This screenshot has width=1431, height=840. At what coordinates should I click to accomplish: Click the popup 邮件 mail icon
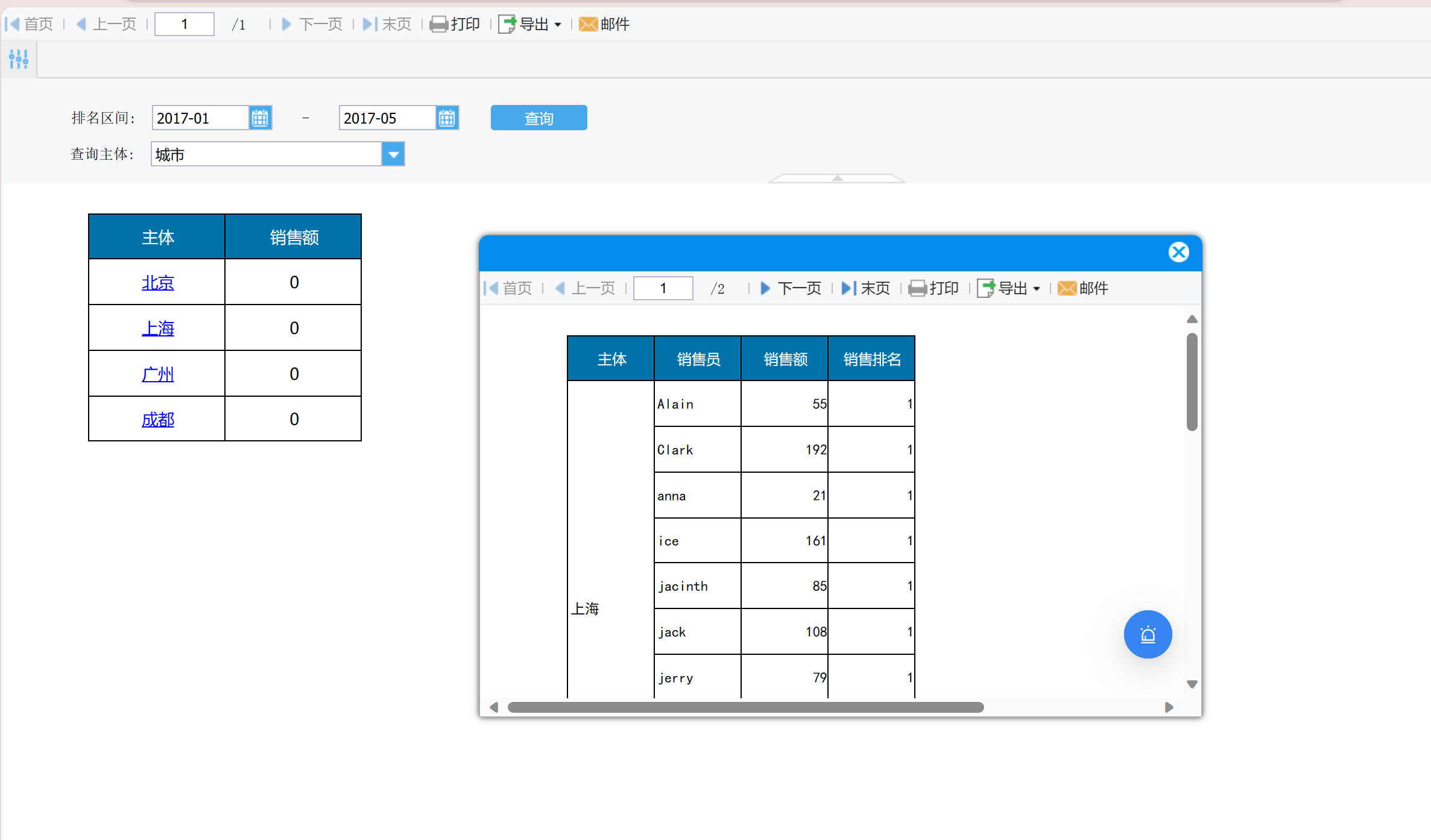click(x=1067, y=288)
